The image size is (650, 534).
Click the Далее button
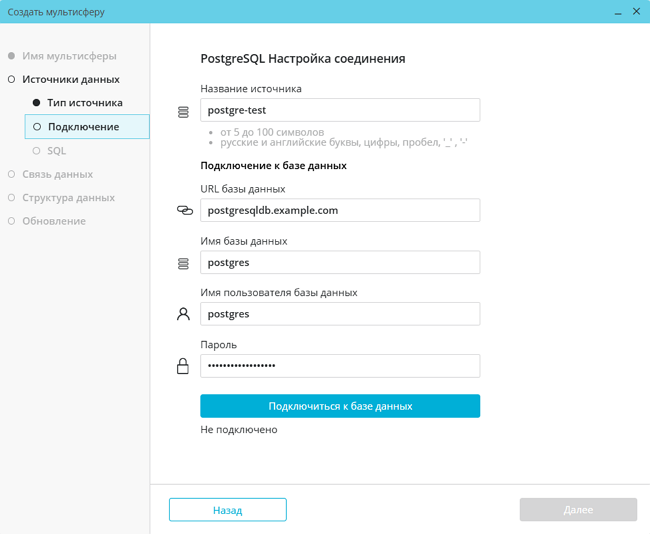(x=578, y=510)
